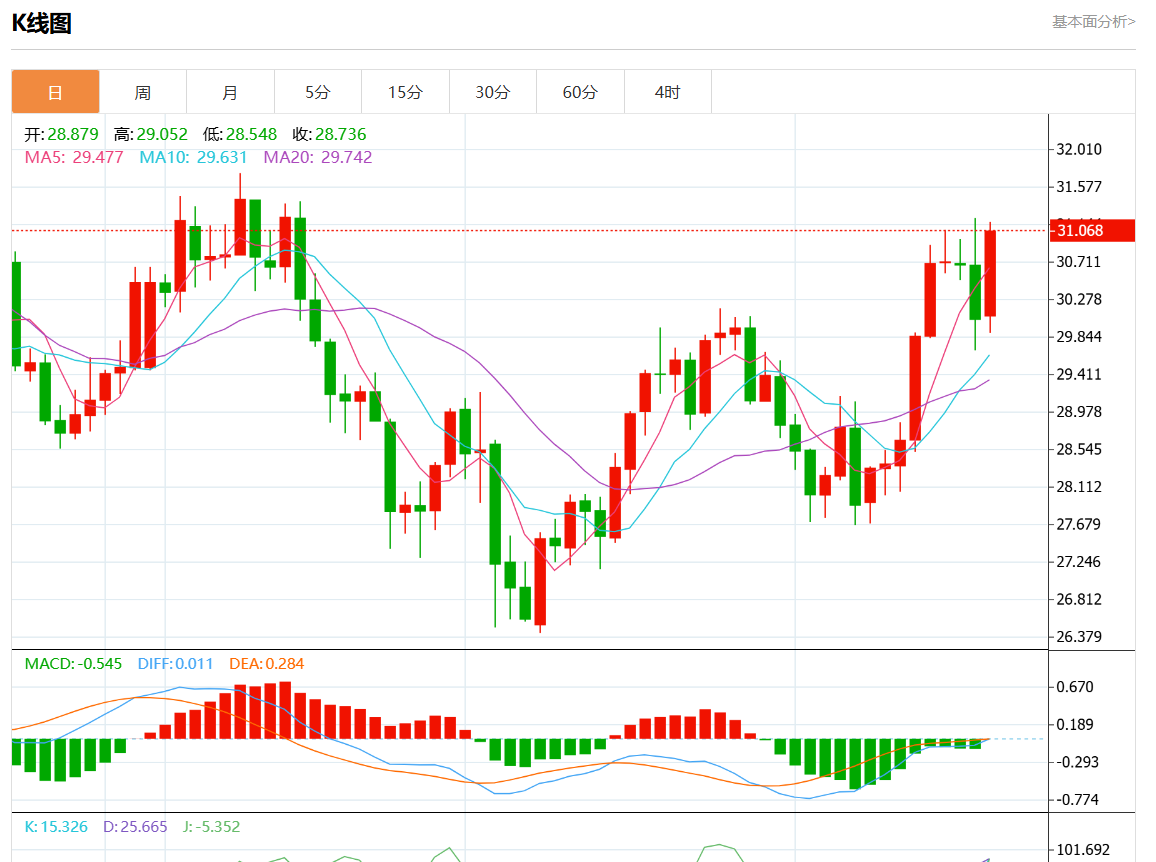Open the 4时 chart tab
The height and width of the screenshot is (862, 1156).
click(x=667, y=92)
